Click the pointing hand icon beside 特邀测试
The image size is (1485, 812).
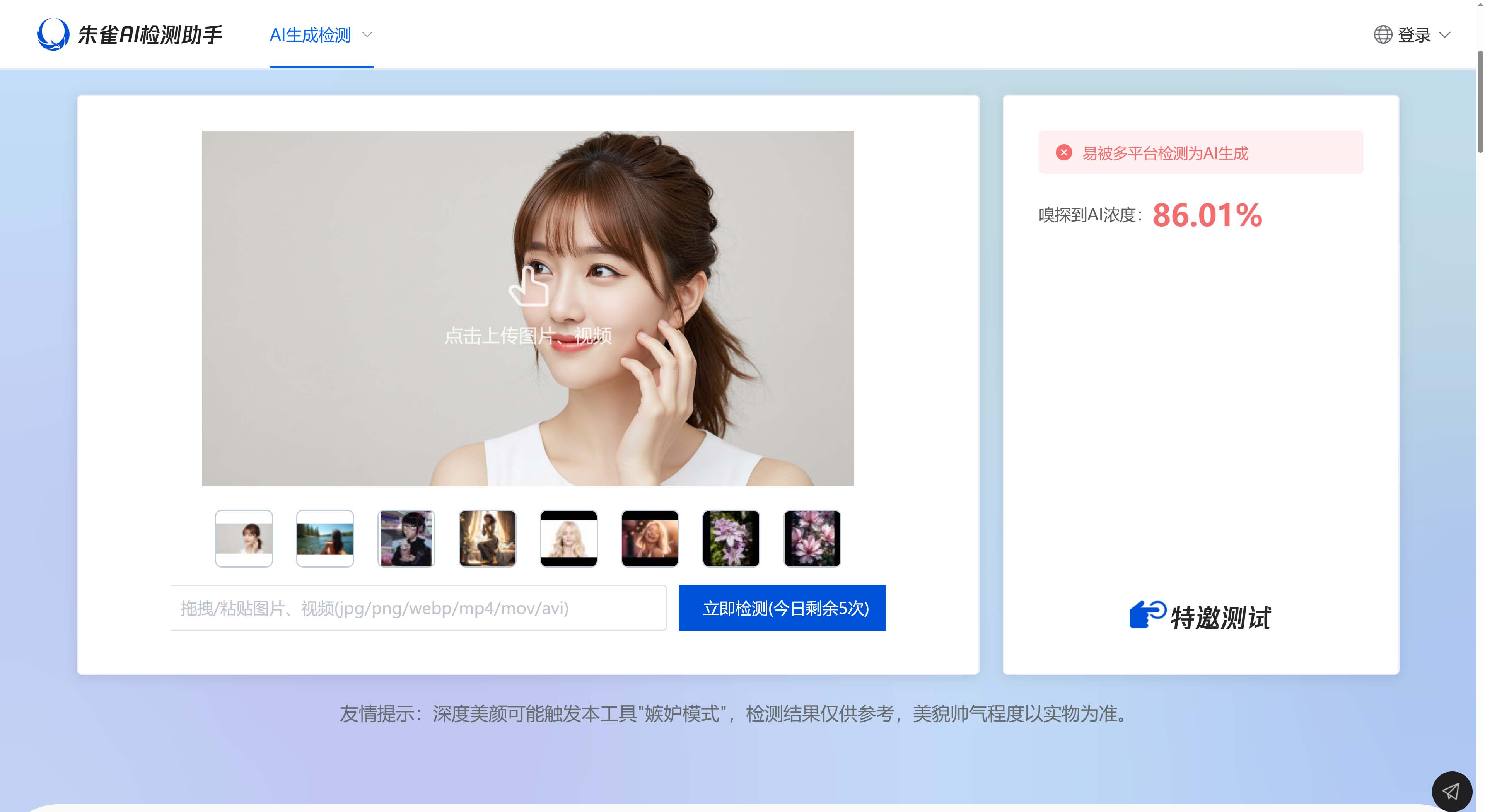click(x=1147, y=614)
